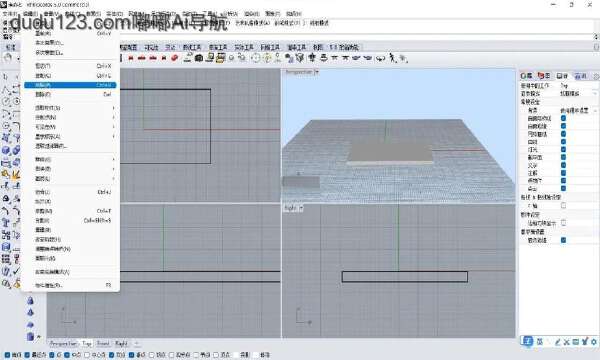This screenshot has width=600, height=360.
Task: Click the fillet curve icon in left toolbar
Action: coord(16,126)
